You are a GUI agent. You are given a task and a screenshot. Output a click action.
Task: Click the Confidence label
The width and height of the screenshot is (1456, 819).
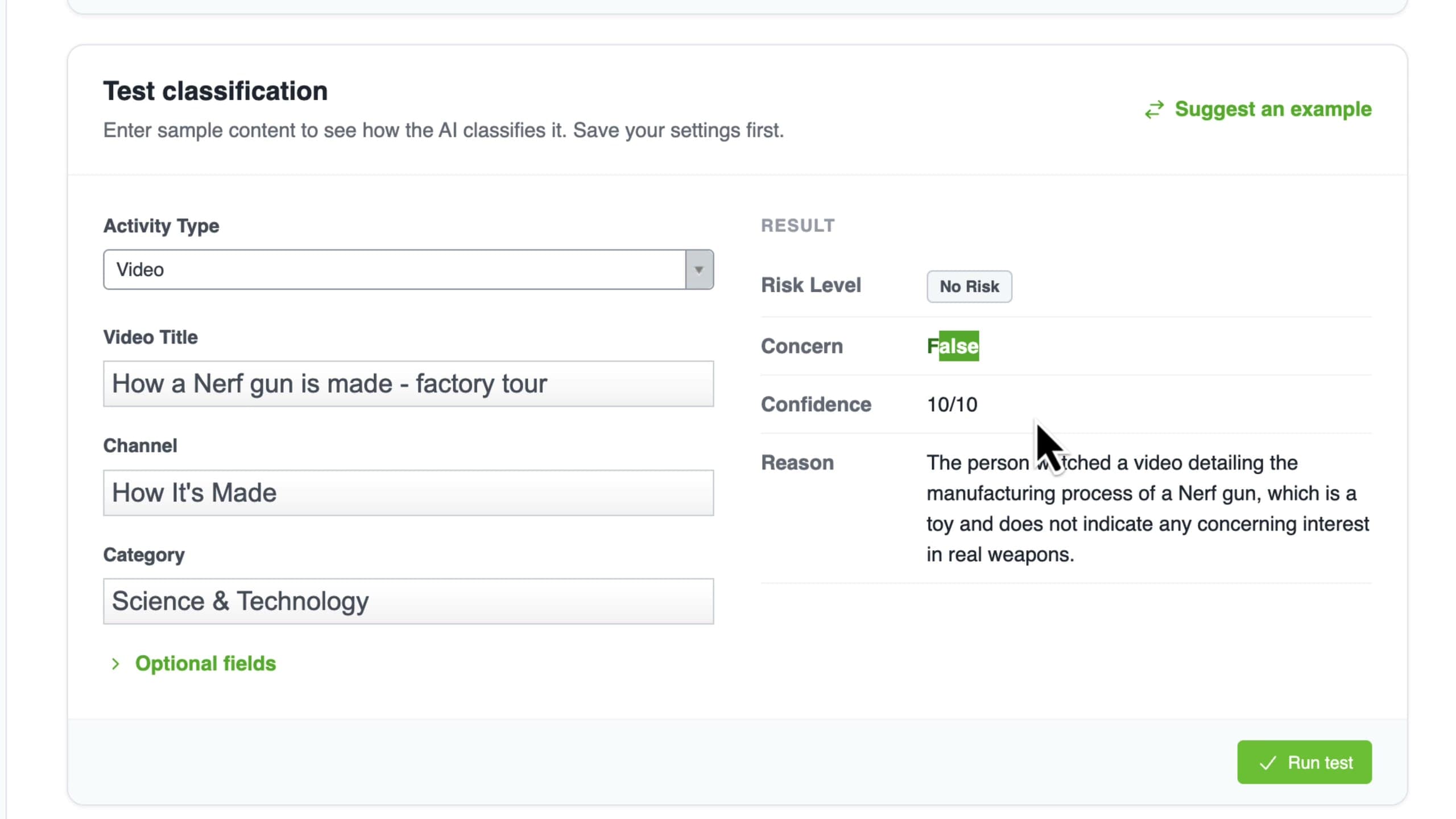pyautogui.click(x=816, y=404)
